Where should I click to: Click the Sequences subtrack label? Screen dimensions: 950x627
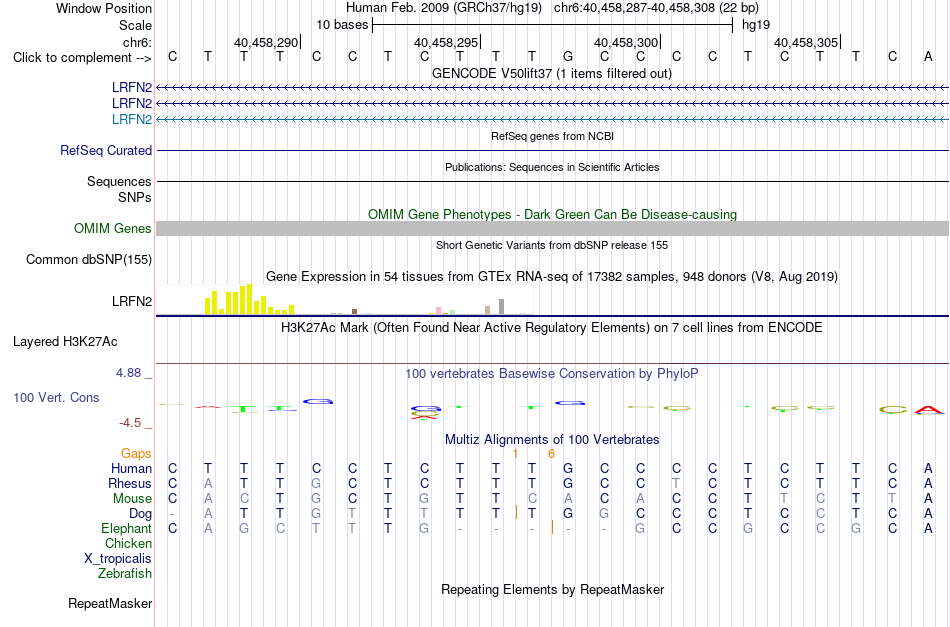coord(119,181)
